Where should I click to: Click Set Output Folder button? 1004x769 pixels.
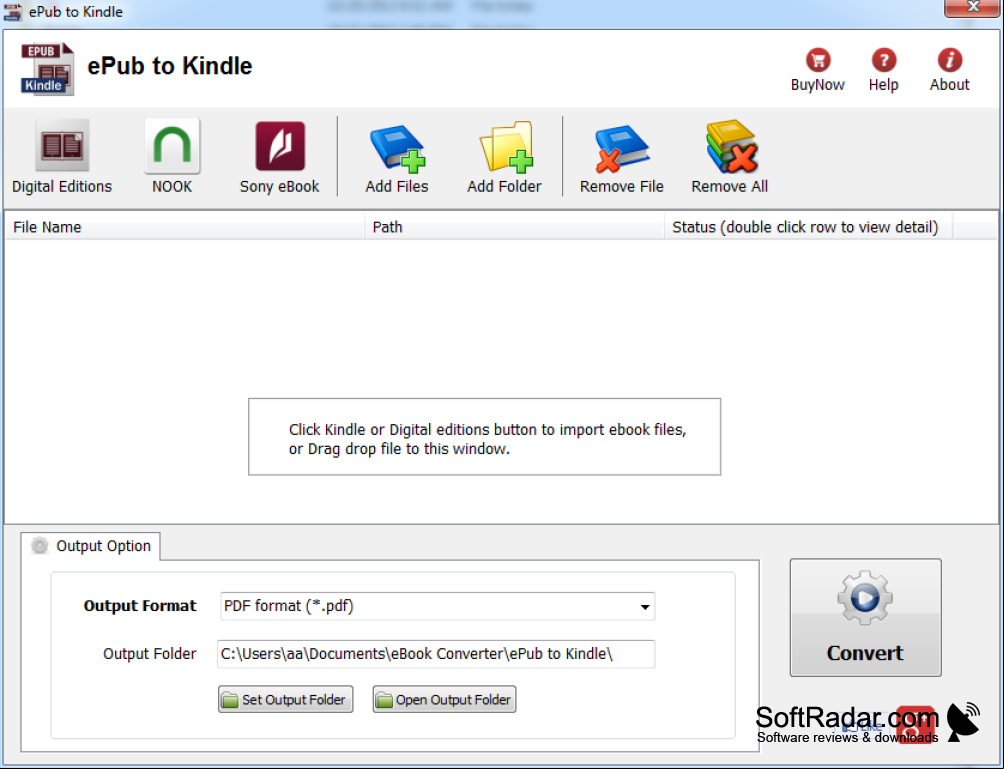[286, 699]
